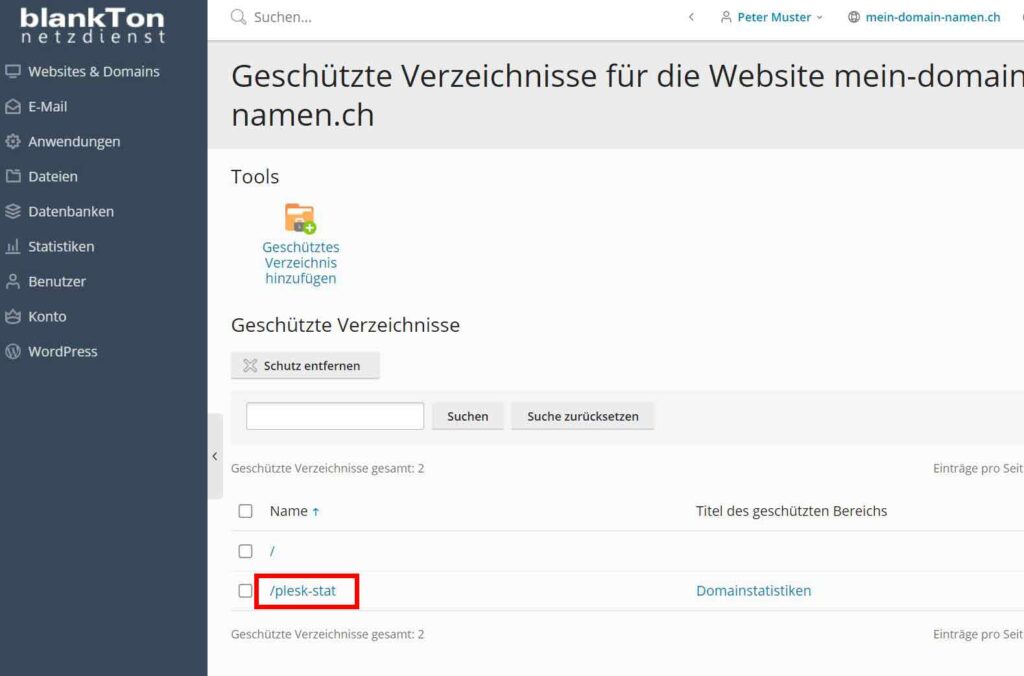1024x676 pixels.
Task: Click the WordPress logo icon in sidebar
Action: click(13, 352)
